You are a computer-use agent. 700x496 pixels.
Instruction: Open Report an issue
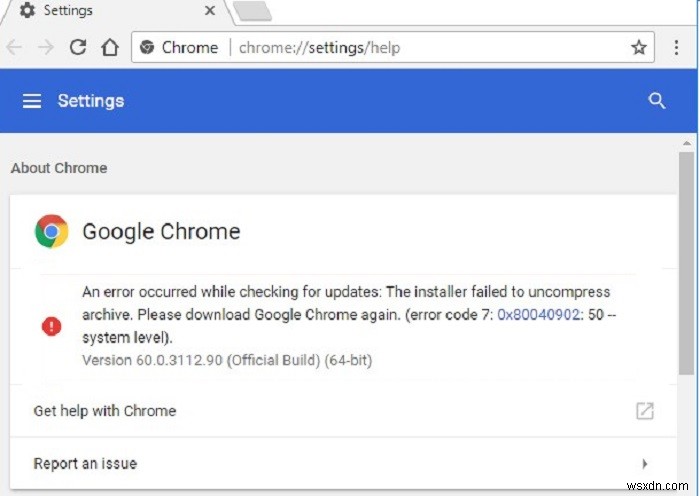coord(343,463)
